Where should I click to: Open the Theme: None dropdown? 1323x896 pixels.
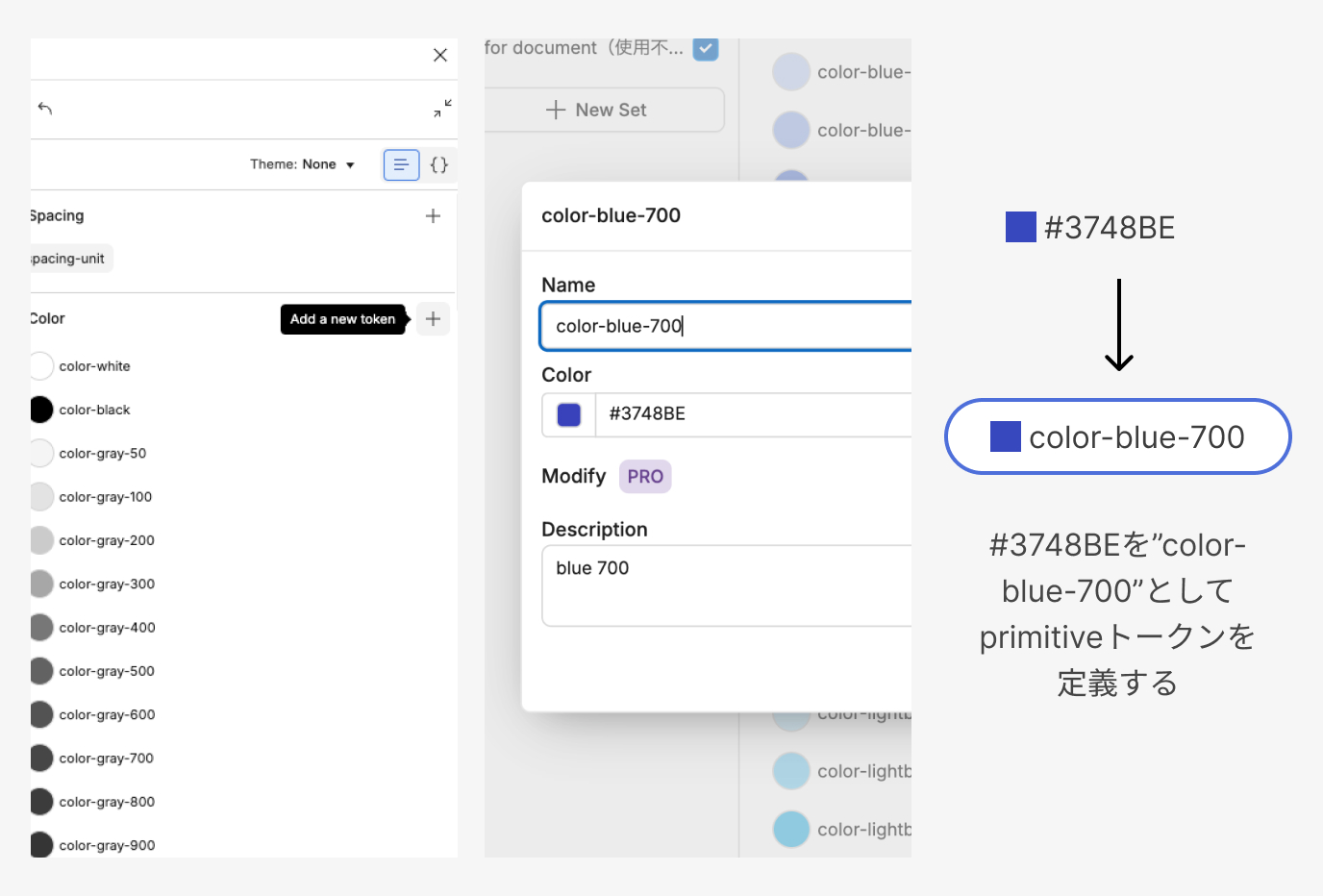302,165
